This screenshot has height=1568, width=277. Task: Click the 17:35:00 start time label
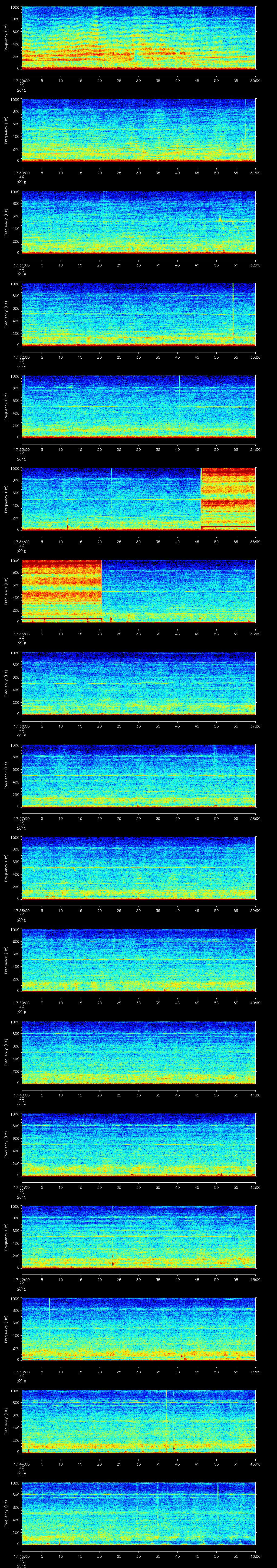pyautogui.click(x=21, y=634)
